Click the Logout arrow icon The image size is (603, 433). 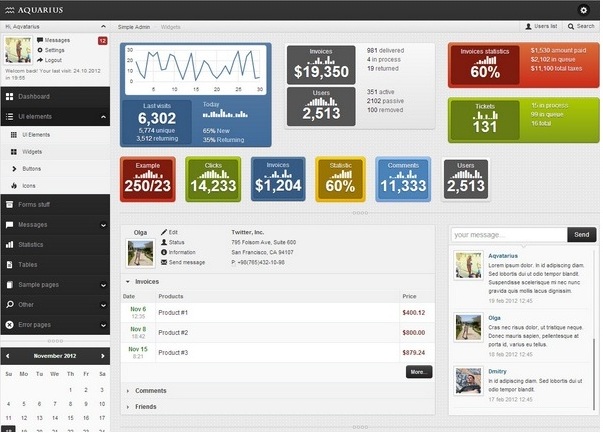(40, 60)
